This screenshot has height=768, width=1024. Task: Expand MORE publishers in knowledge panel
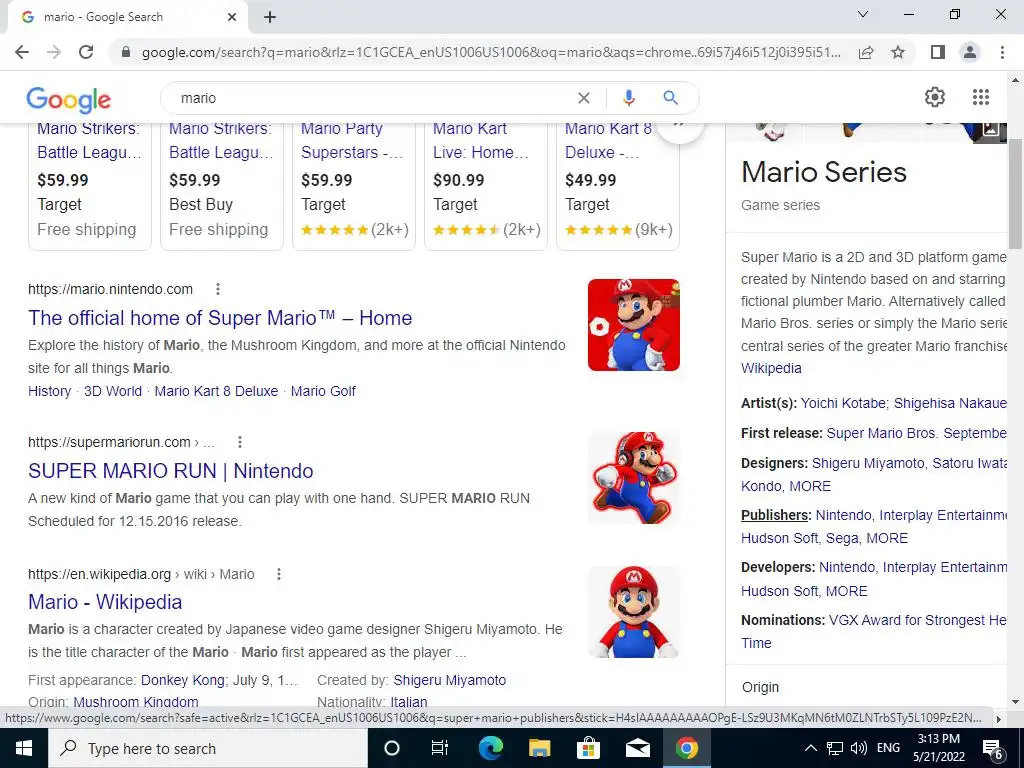887,538
